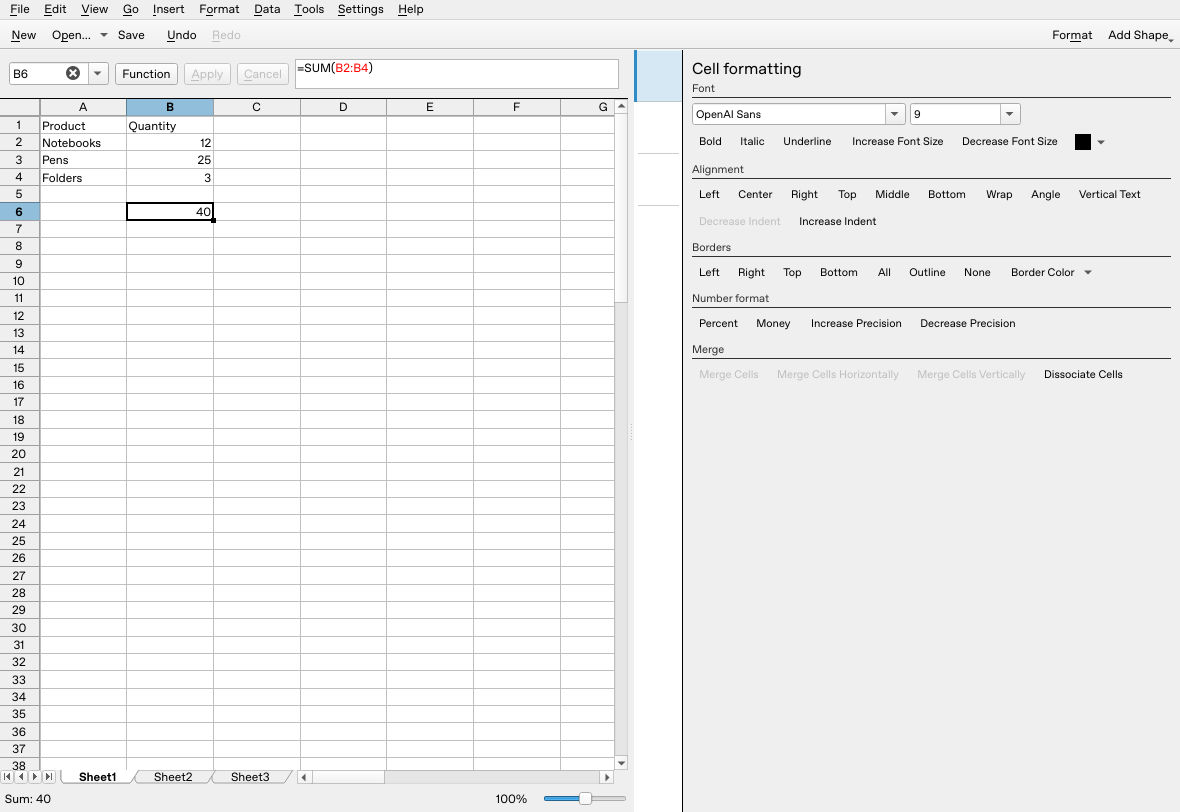Apply All borders
This screenshot has height=812, width=1180.
(884, 272)
